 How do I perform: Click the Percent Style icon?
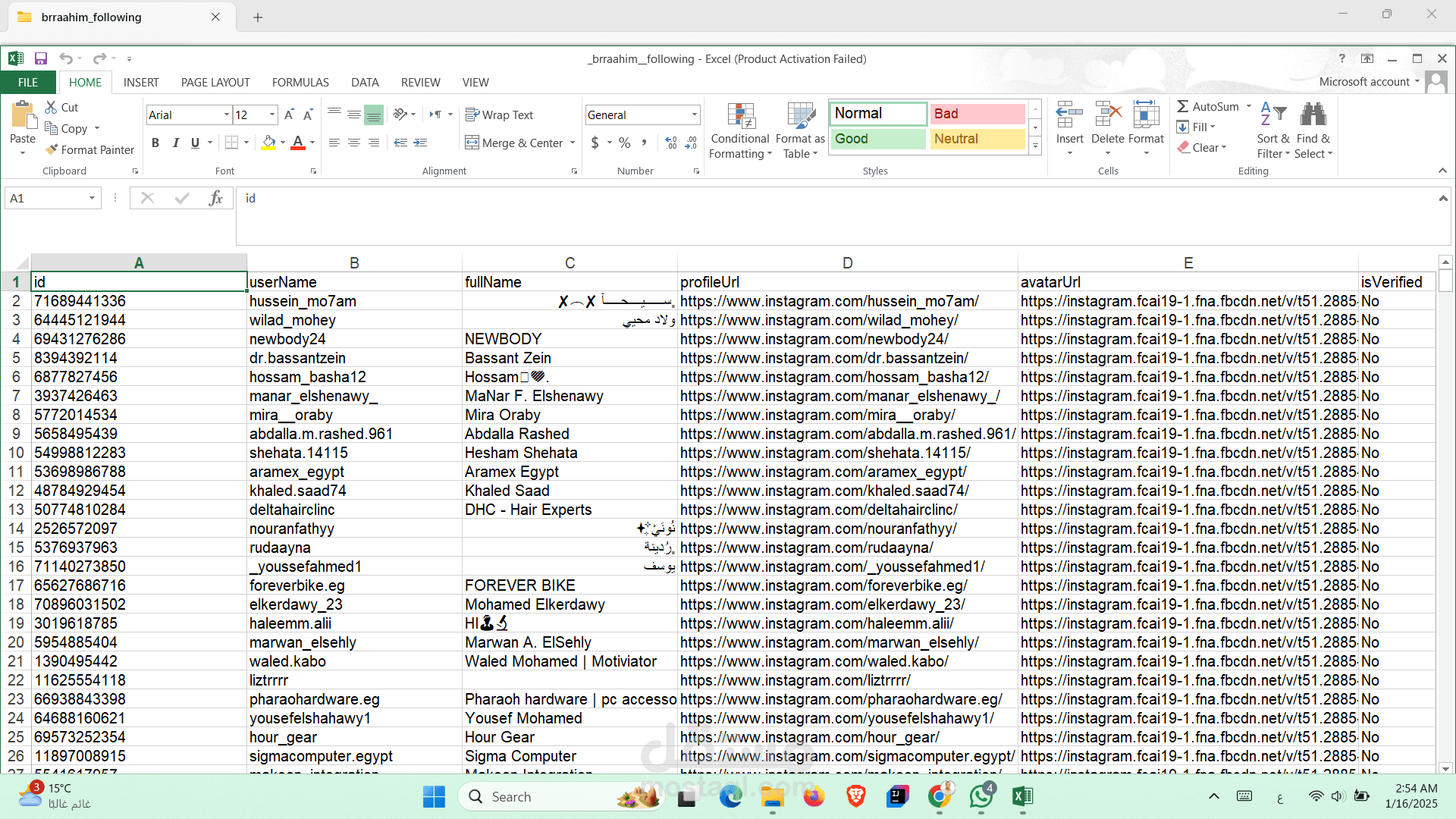(x=624, y=143)
